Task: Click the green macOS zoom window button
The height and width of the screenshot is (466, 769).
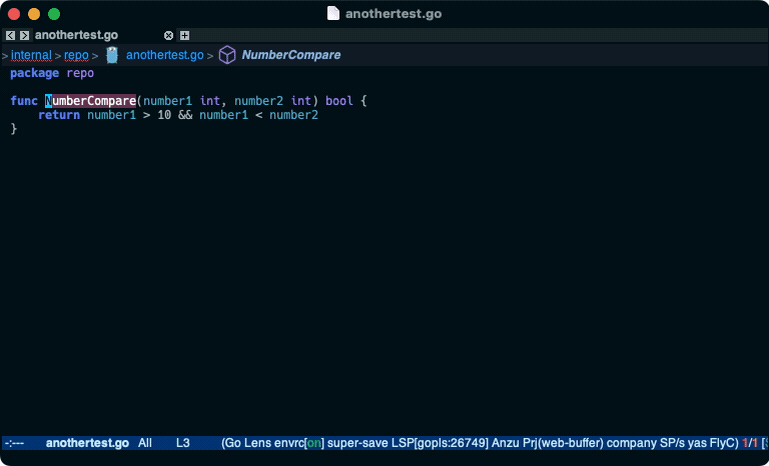Action: [54, 14]
